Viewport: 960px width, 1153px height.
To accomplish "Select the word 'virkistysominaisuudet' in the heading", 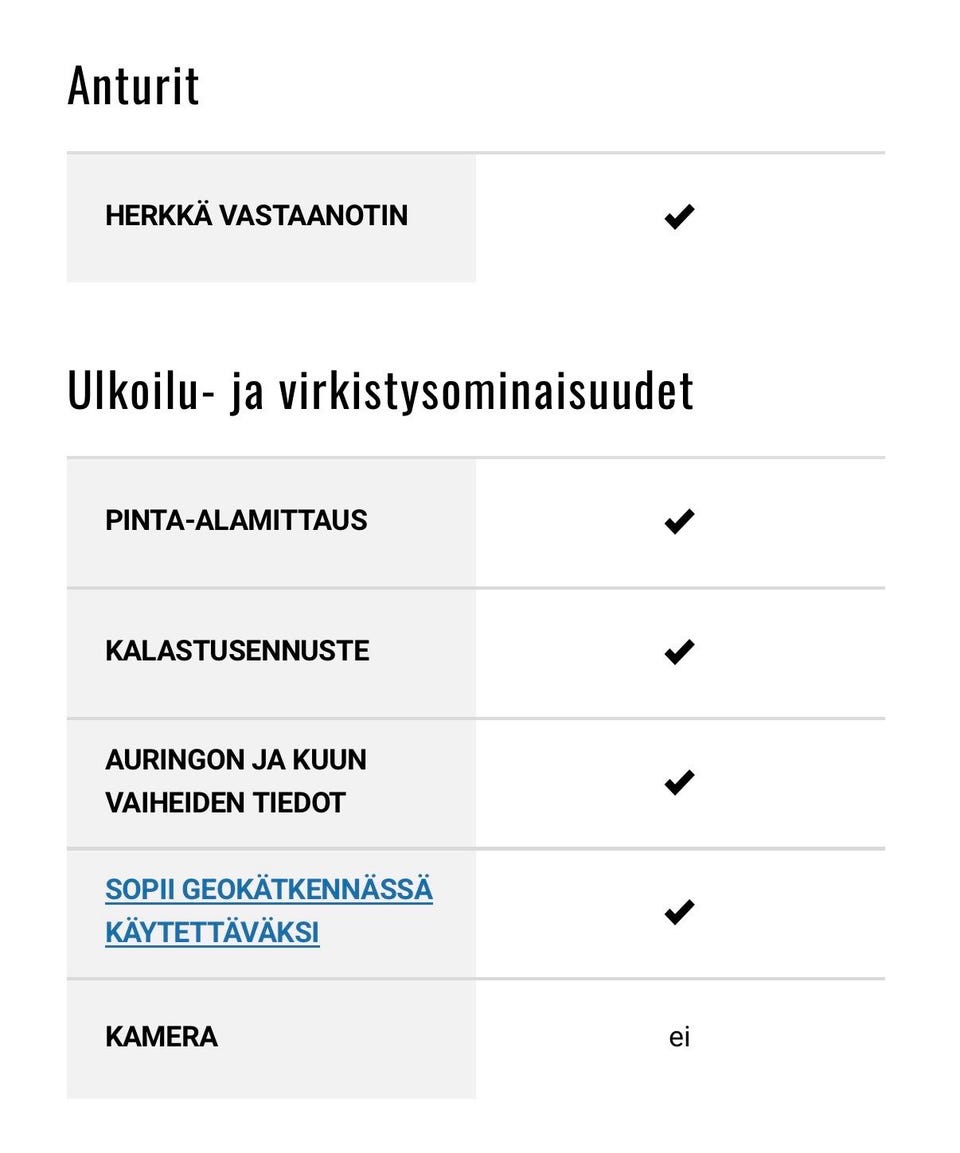I will (486, 390).
